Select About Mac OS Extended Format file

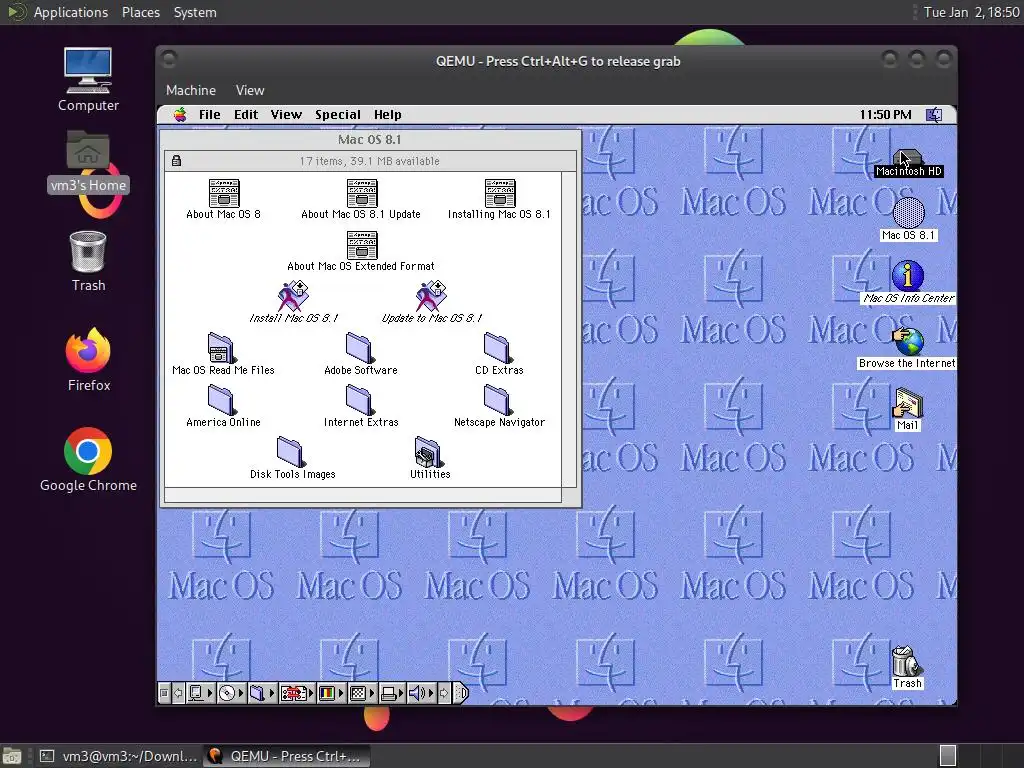coord(361,251)
